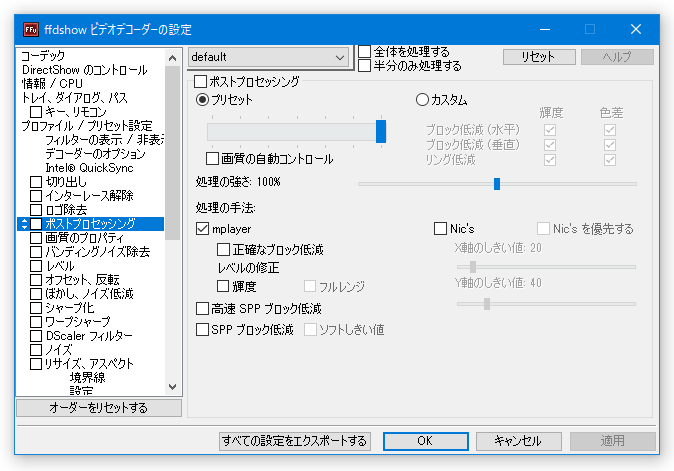Click the キャンセル button

point(518,441)
